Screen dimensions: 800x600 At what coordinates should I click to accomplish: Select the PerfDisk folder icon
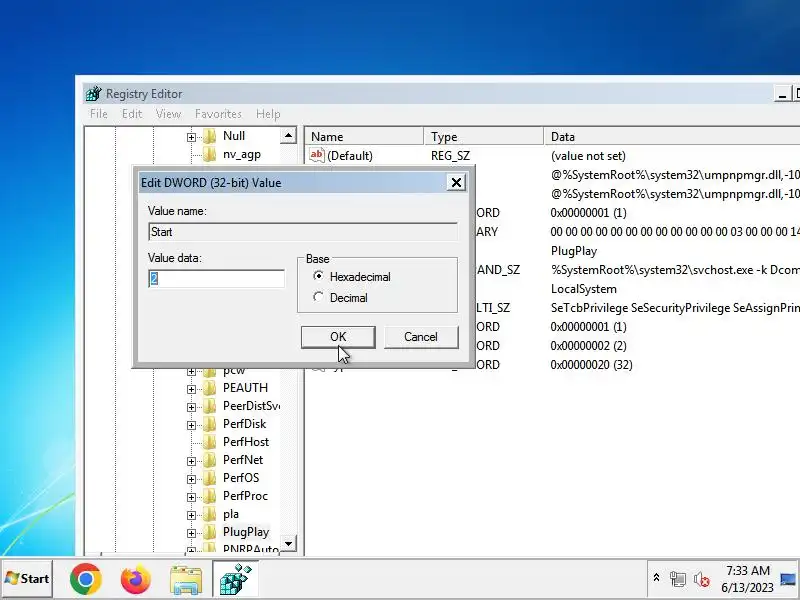coord(209,423)
